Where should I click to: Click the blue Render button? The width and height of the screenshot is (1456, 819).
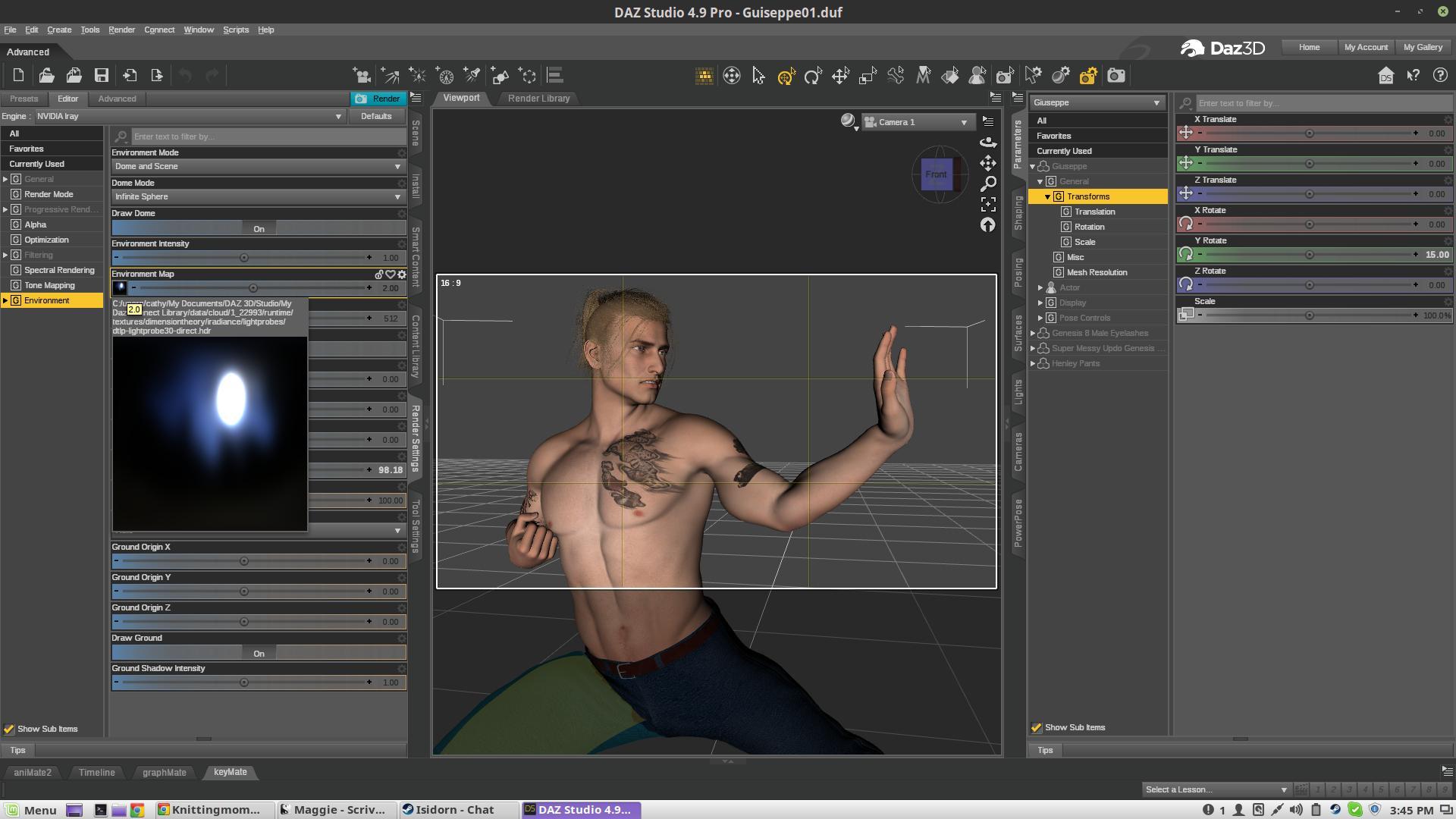click(378, 99)
